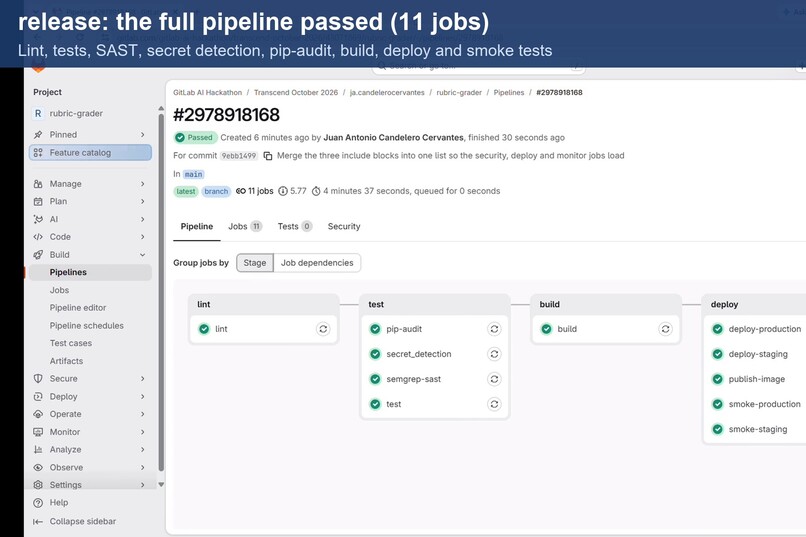Screen dimensions: 806x537
Task: Click the pip-audit passed status icon
Action: point(375,329)
